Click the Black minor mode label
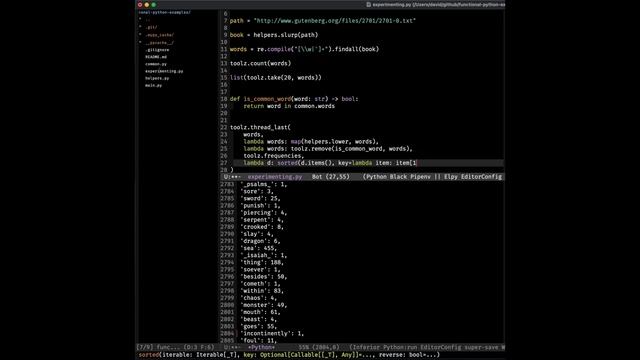Screen dimensions: 640x360 click(x=398, y=177)
